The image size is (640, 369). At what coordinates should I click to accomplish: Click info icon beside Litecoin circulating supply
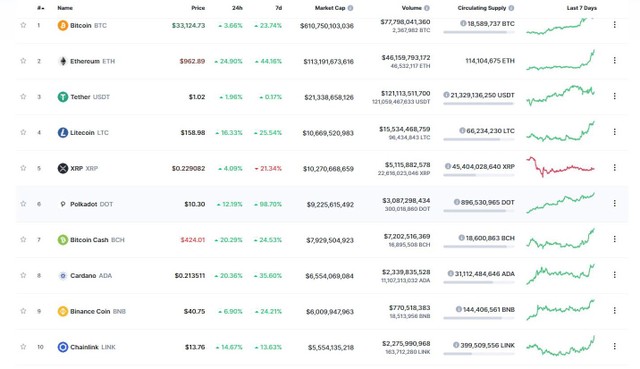coord(462,131)
